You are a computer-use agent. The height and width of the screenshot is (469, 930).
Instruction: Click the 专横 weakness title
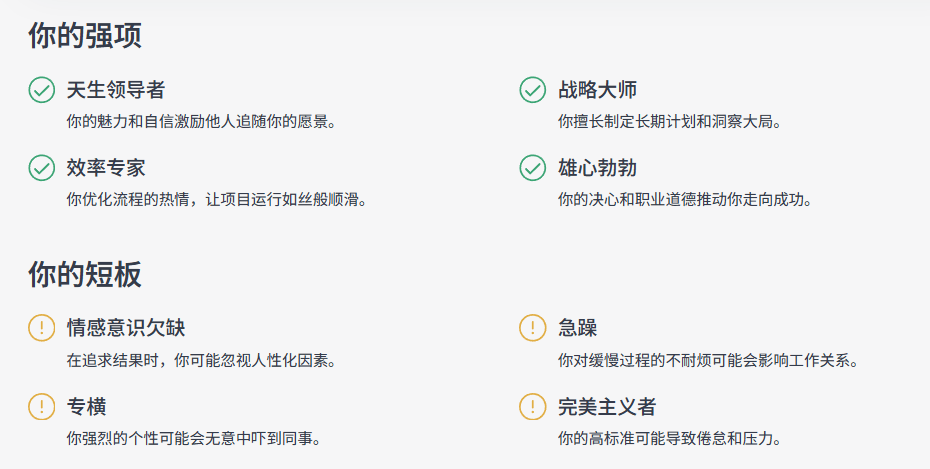pyautogui.click(x=87, y=407)
